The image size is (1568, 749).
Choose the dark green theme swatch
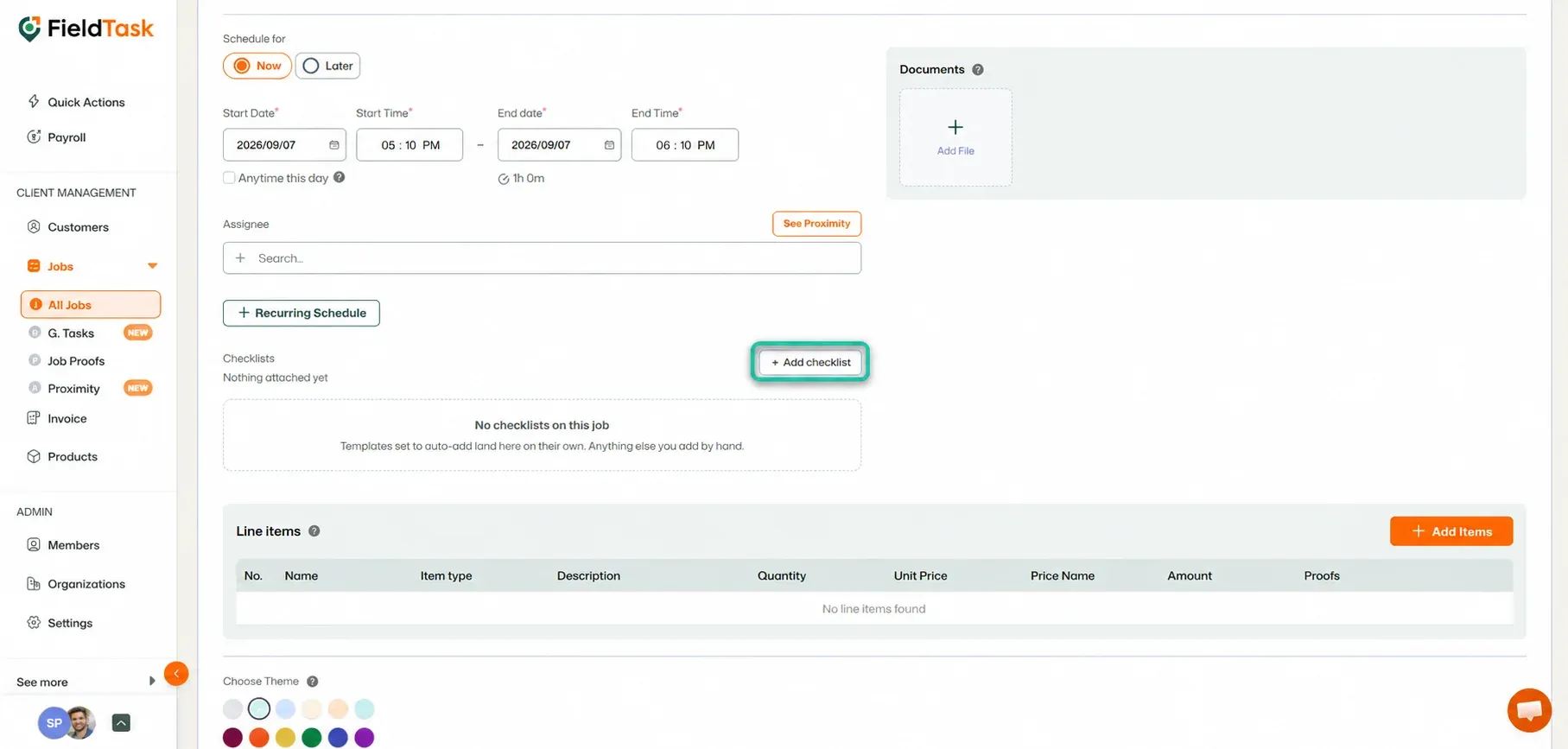click(x=312, y=738)
